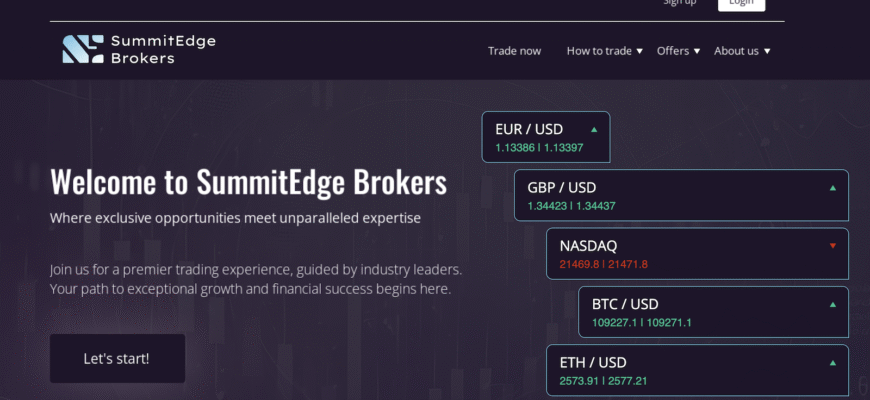Click the SummitEdge Brokers brand name text

tap(163, 49)
